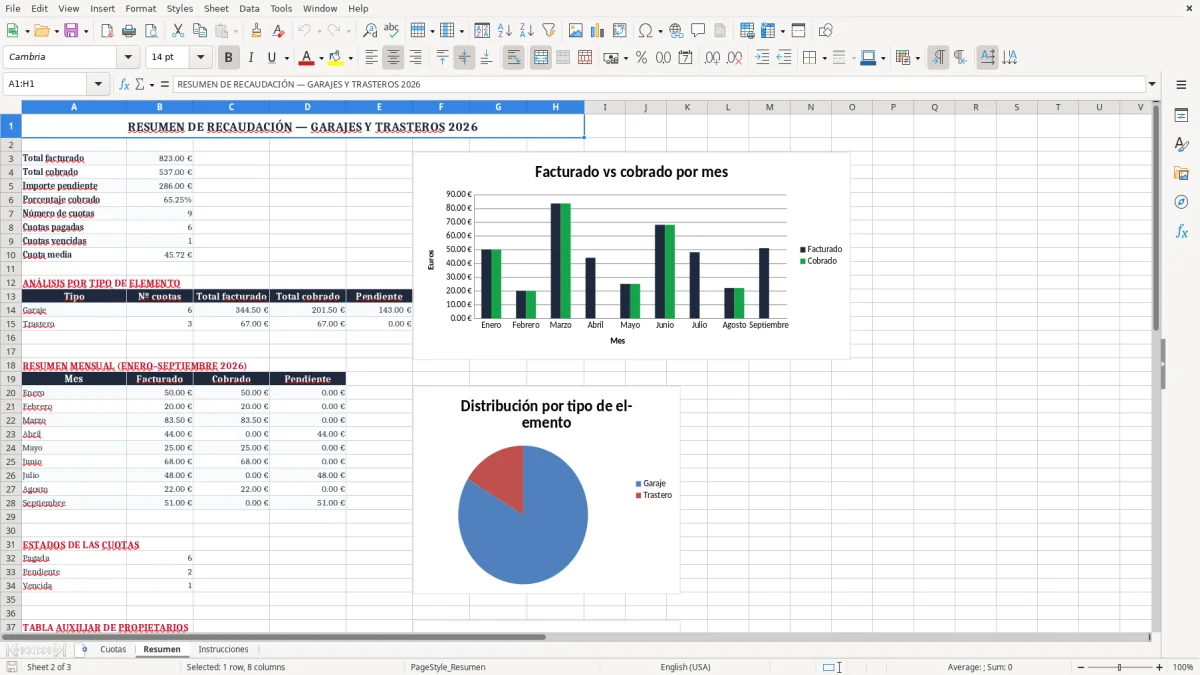Click the Zoom In plus button

(1159, 667)
